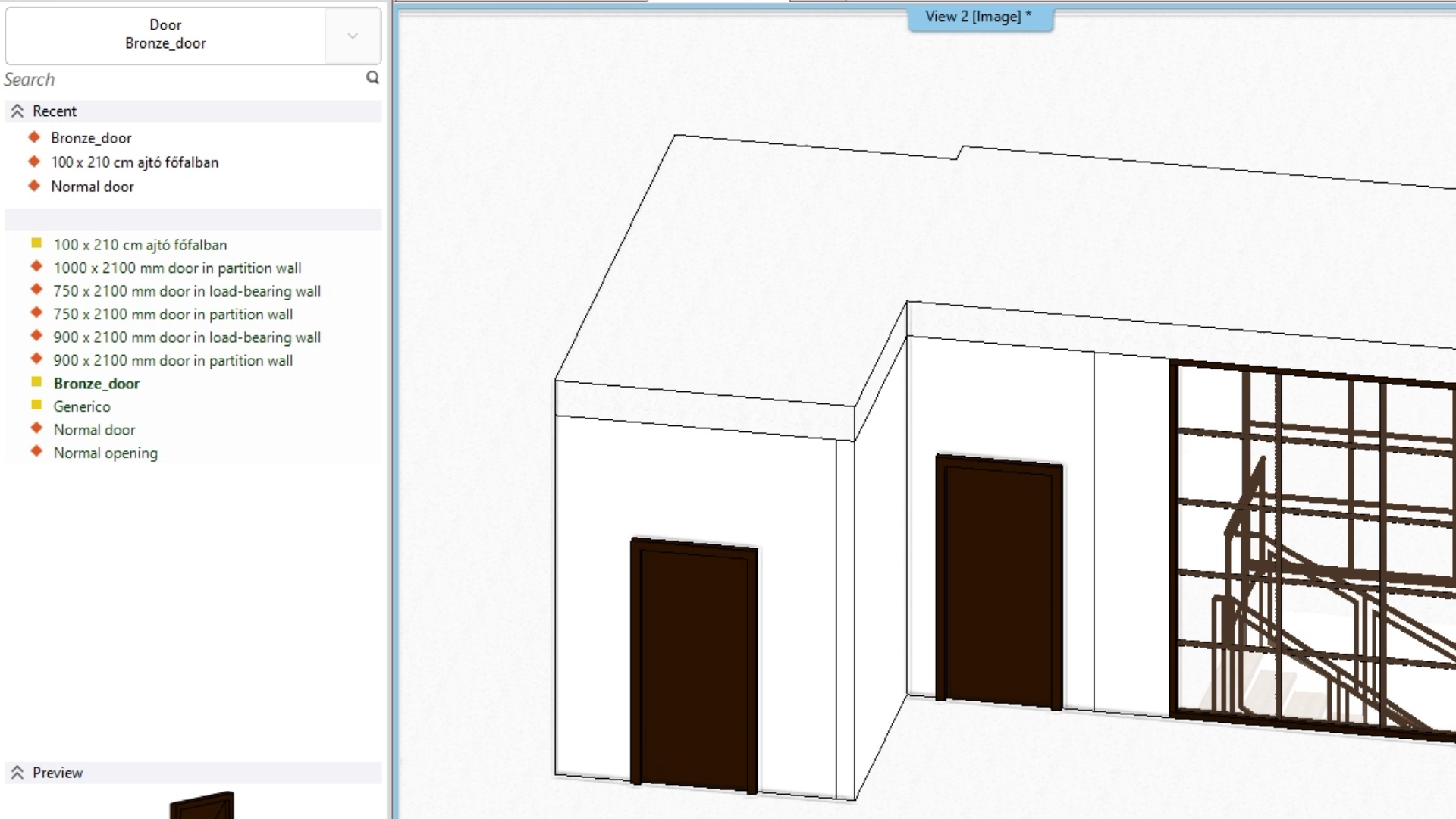Select recent item 100 x 210 cm ajtó főfalban
1456x819 pixels.
[x=134, y=162]
